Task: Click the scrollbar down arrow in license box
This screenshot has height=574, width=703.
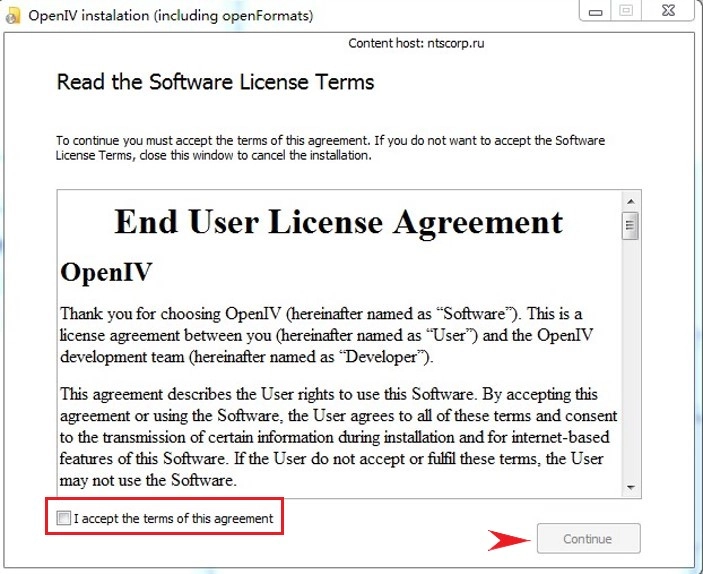Action: (630, 487)
